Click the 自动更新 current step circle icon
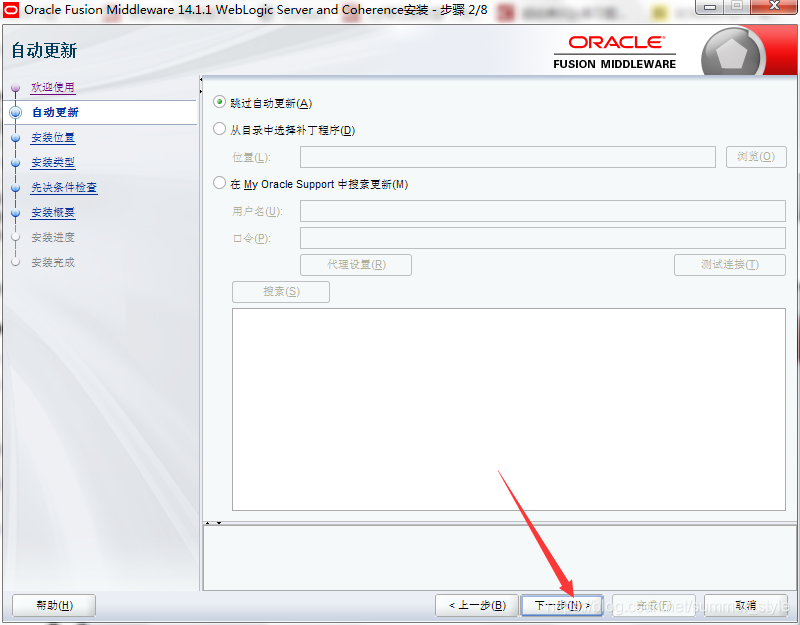Image resolution: width=800 pixels, height=625 pixels. [x=15, y=113]
